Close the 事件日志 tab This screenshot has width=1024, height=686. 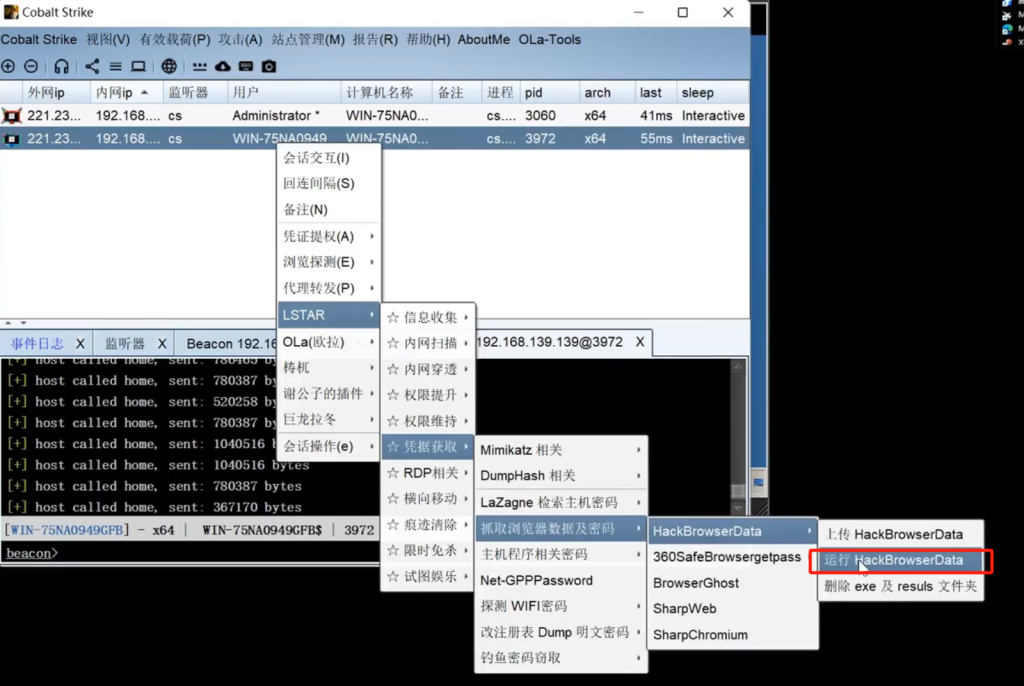[x=80, y=343]
